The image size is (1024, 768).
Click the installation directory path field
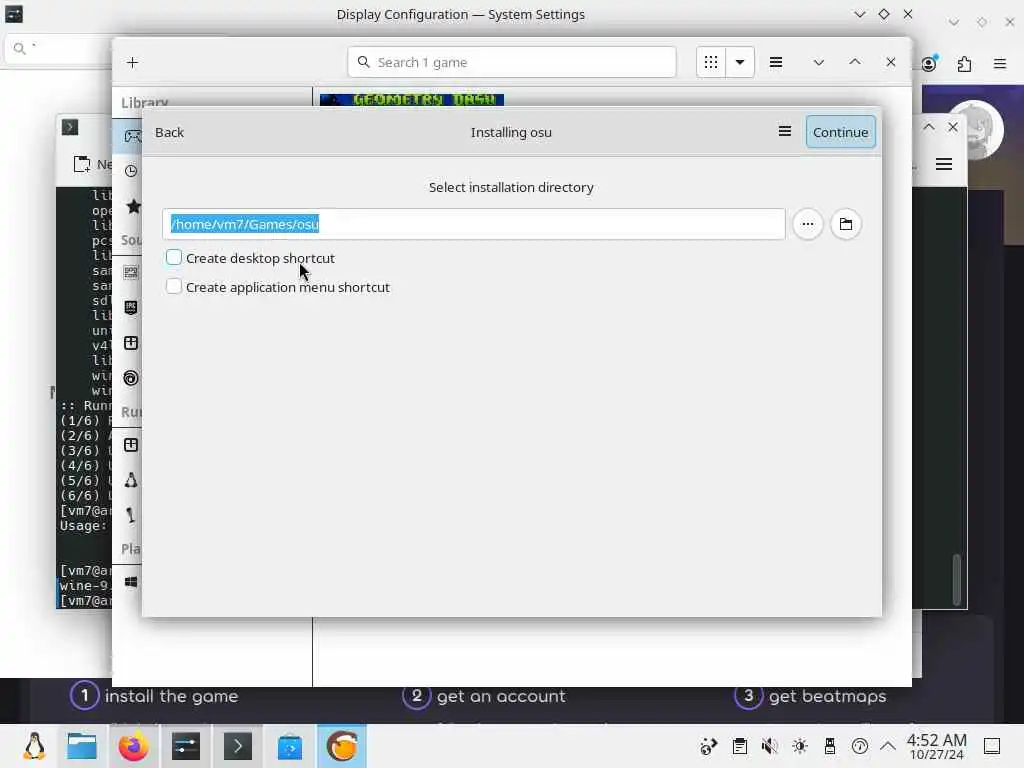pos(474,224)
